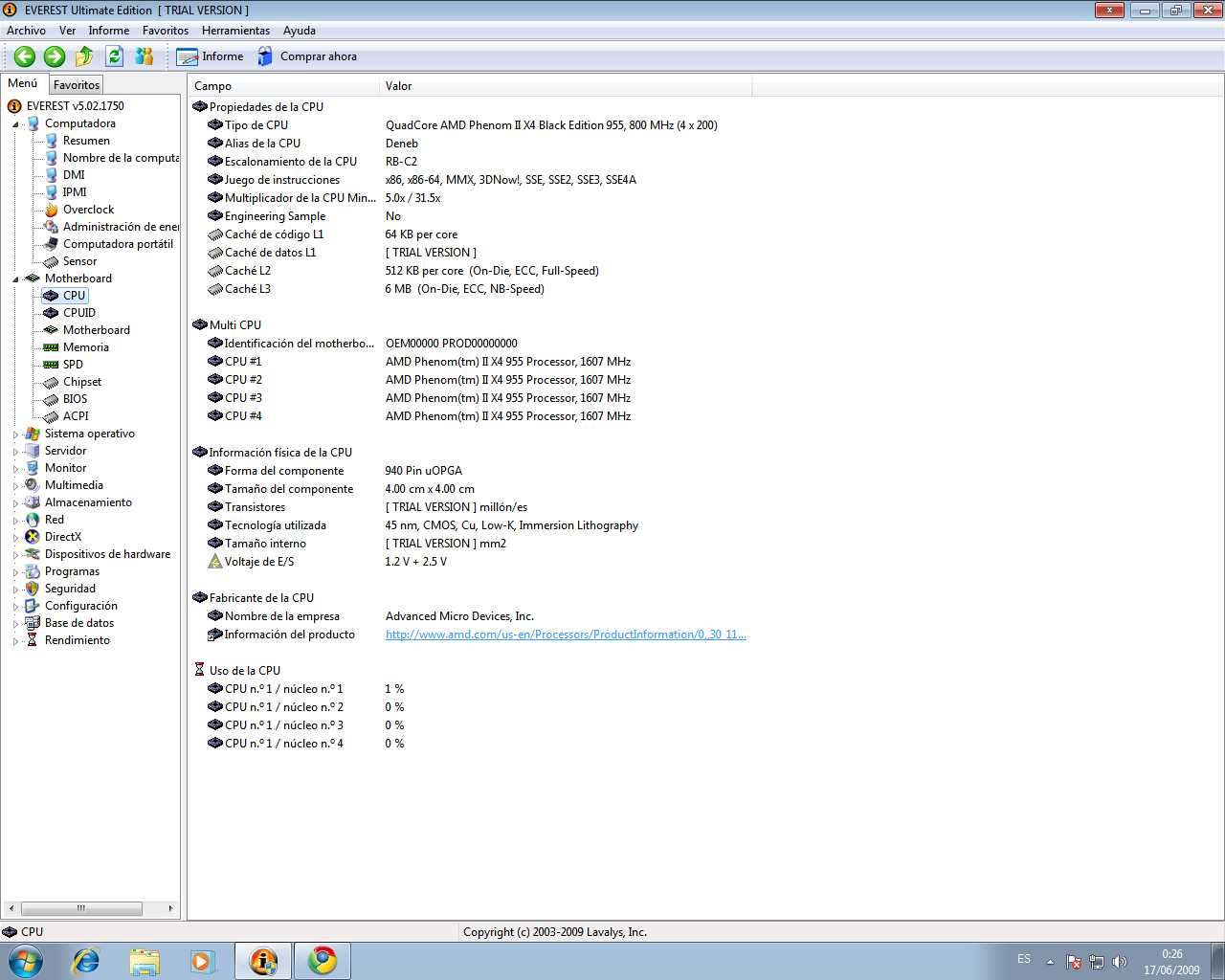Click the Campo column header
Viewport: 1225px width, 980px height.
tap(283, 86)
